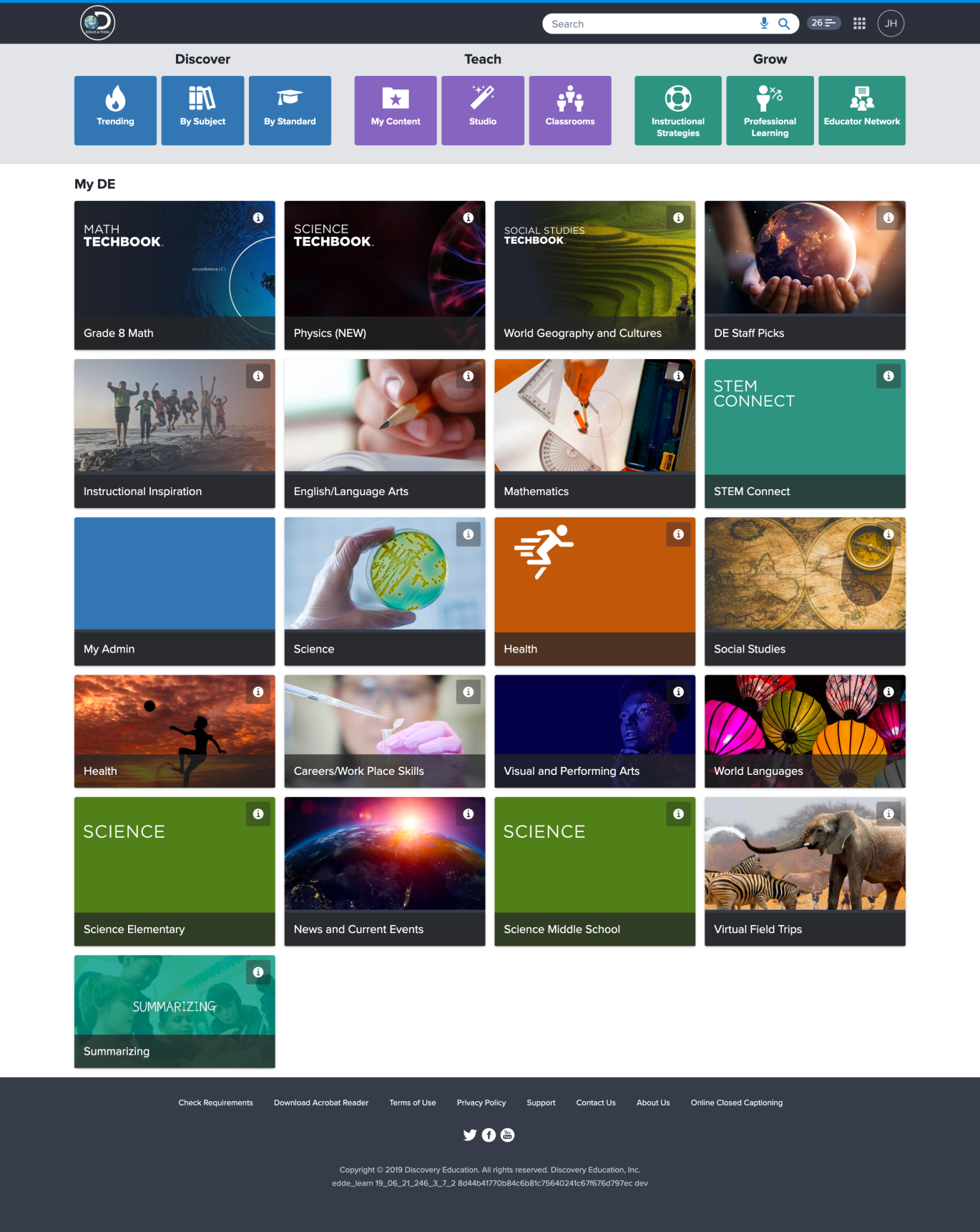Show info for World Languages card
The height and width of the screenshot is (1232, 980).
point(888,692)
